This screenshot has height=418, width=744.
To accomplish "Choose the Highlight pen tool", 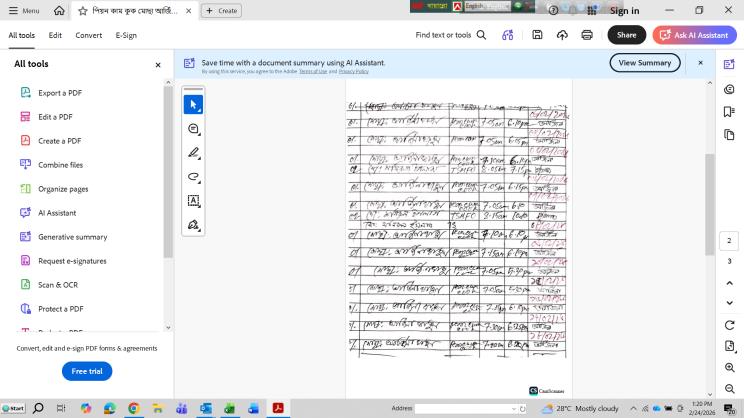I will point(194,153).
